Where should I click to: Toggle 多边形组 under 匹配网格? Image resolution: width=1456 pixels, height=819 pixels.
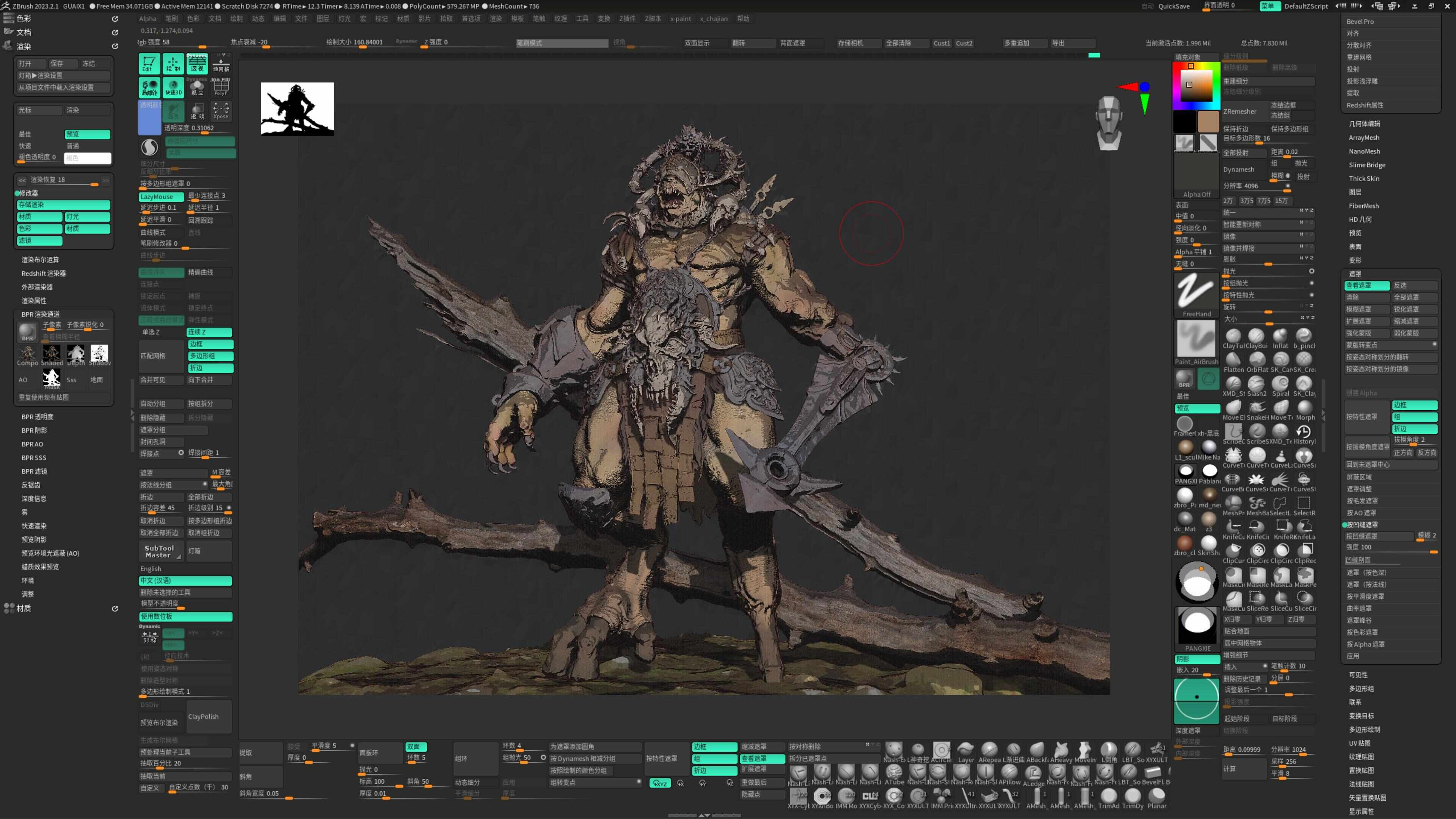210,356
